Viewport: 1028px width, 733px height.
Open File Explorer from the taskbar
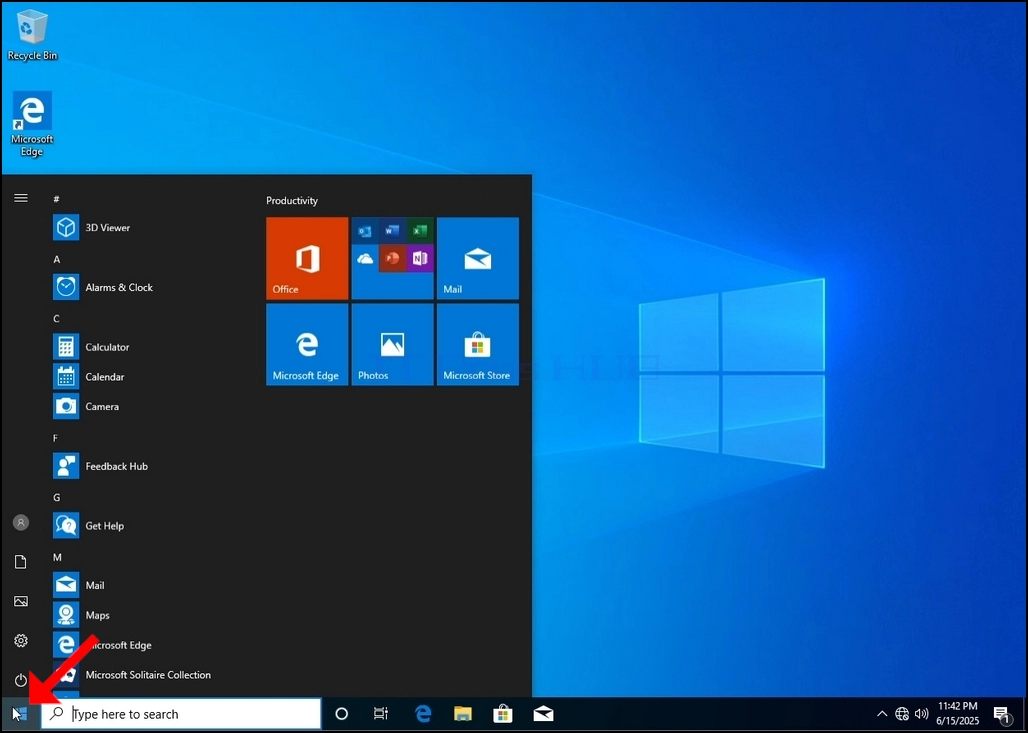click(463, 714)
